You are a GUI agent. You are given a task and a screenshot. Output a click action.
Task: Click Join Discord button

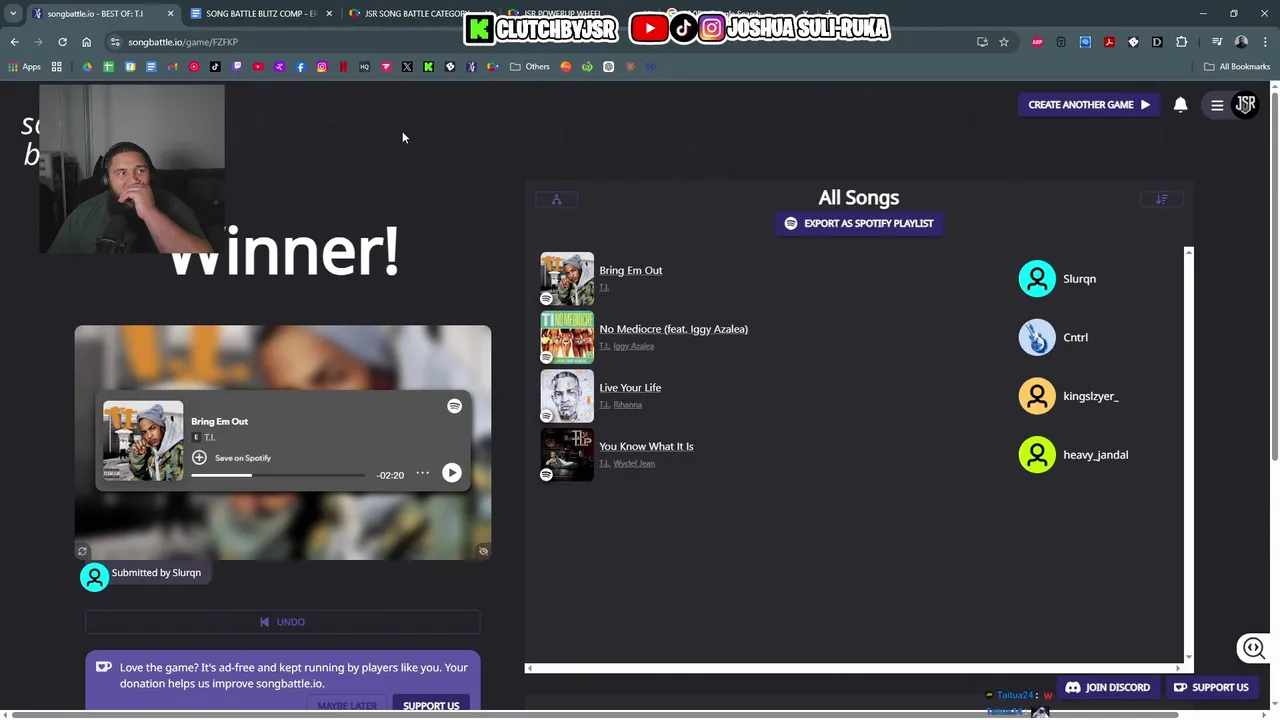click(x=1107, y=687)
